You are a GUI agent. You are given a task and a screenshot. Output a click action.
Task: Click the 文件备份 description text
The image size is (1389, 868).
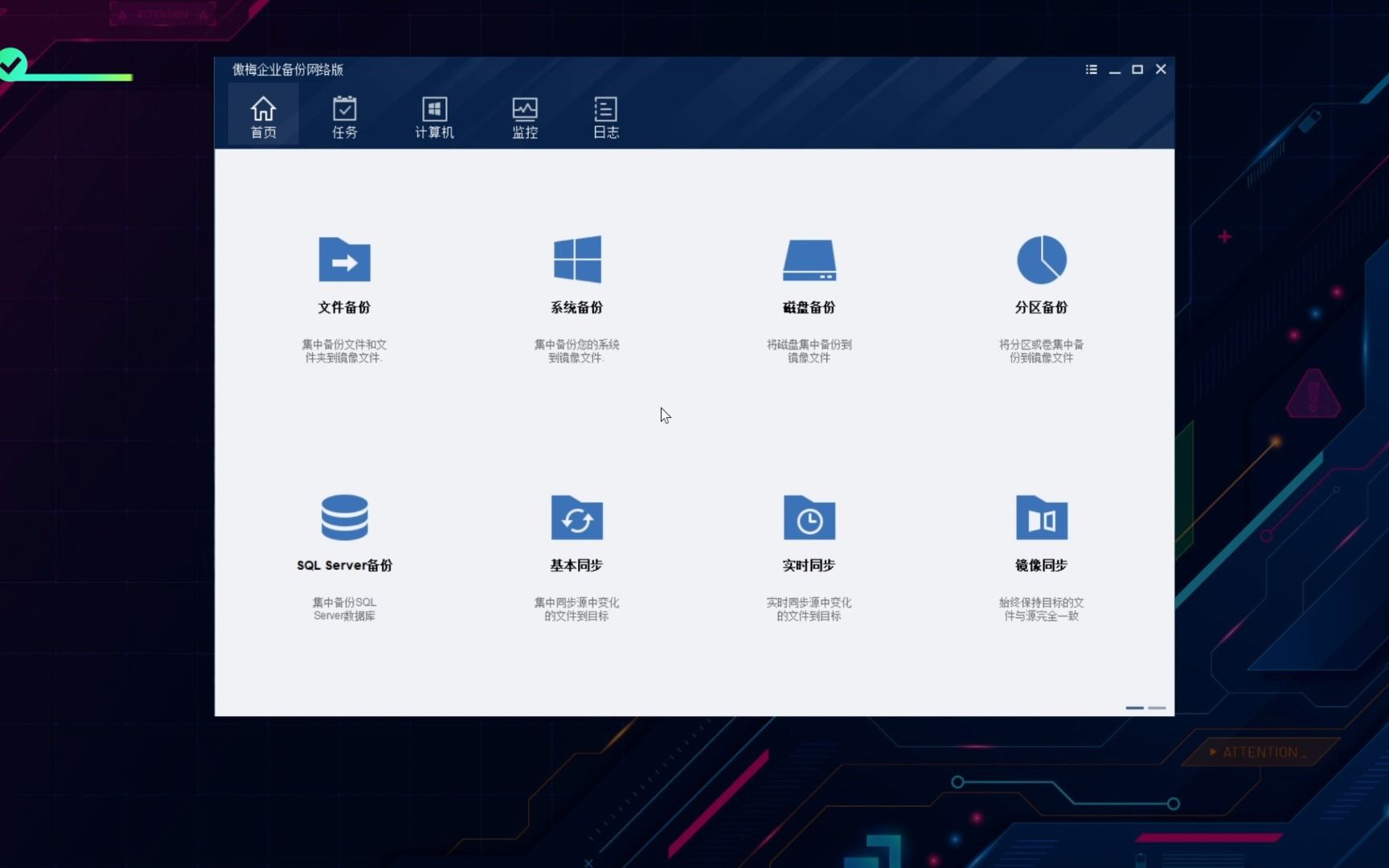344,349
